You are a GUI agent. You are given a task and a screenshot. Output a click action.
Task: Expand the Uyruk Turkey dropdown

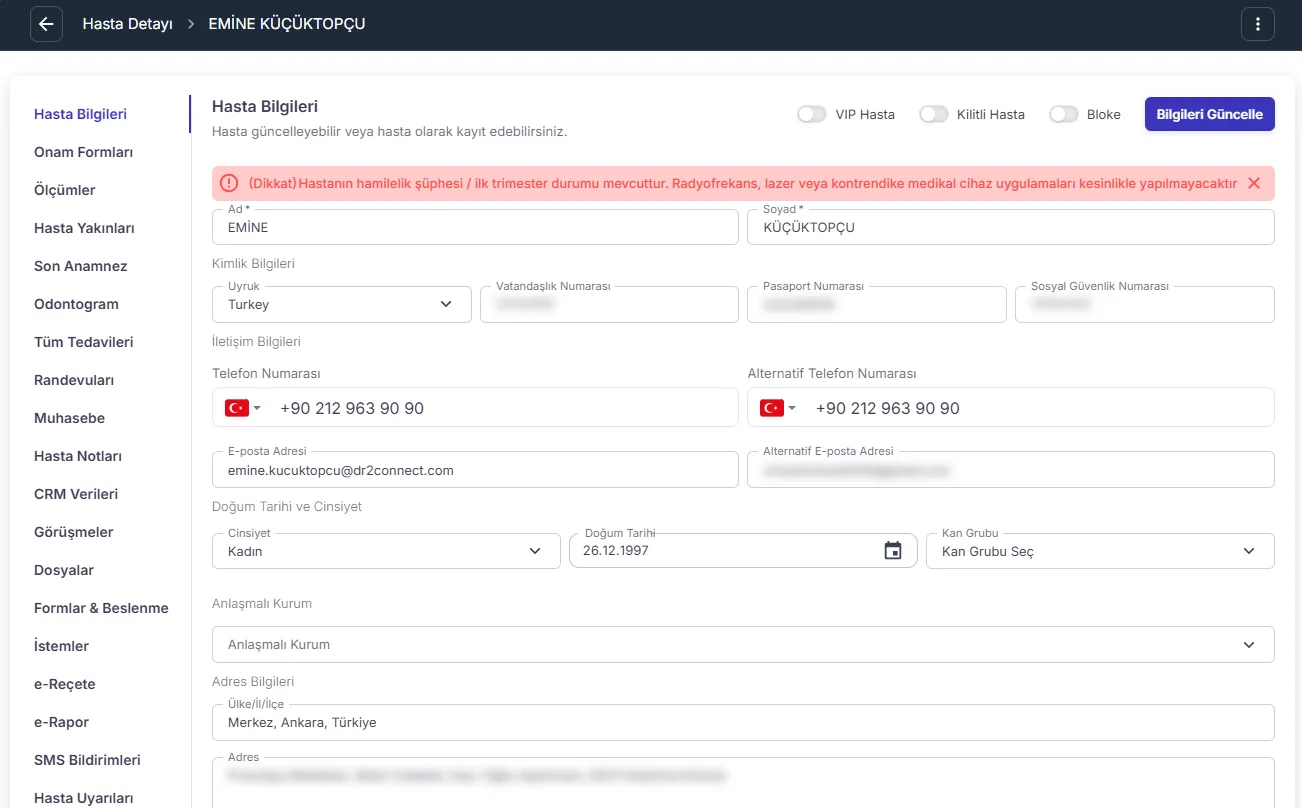tap(342, 304)
